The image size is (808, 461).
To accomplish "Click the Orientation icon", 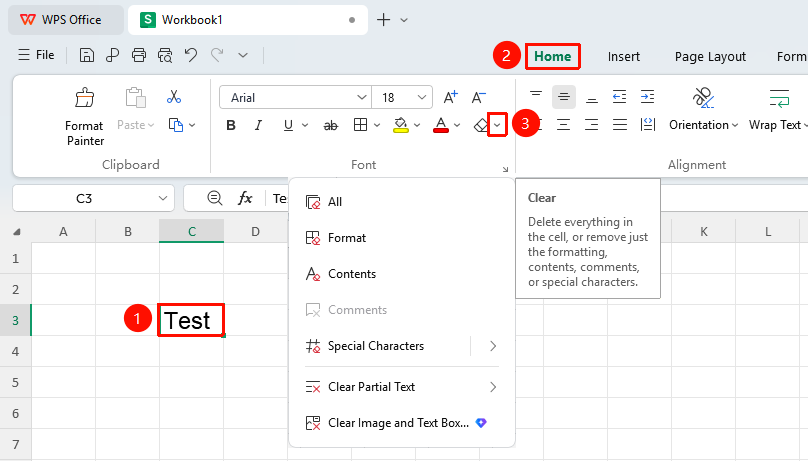I will [x=703, y=97].
